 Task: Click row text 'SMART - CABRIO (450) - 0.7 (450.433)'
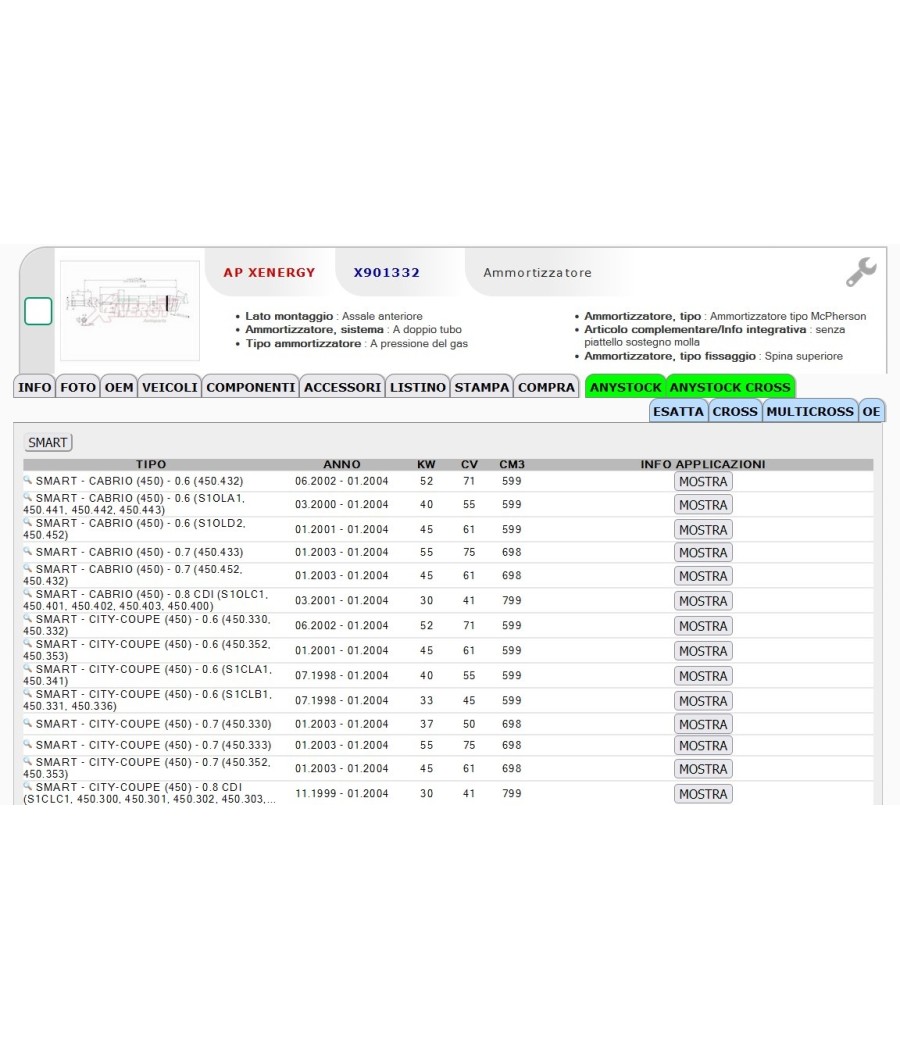(x=139, y=552)
